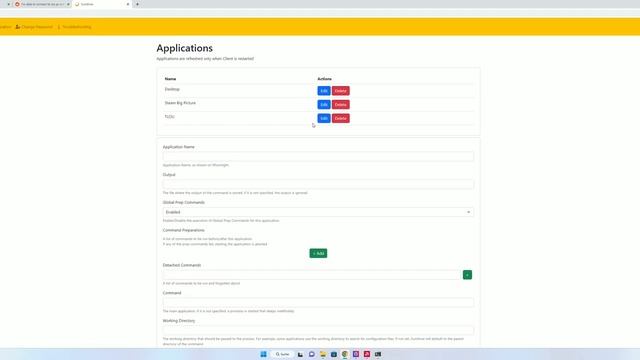Click the green plus button beside Detached Commands

[467, 275]
